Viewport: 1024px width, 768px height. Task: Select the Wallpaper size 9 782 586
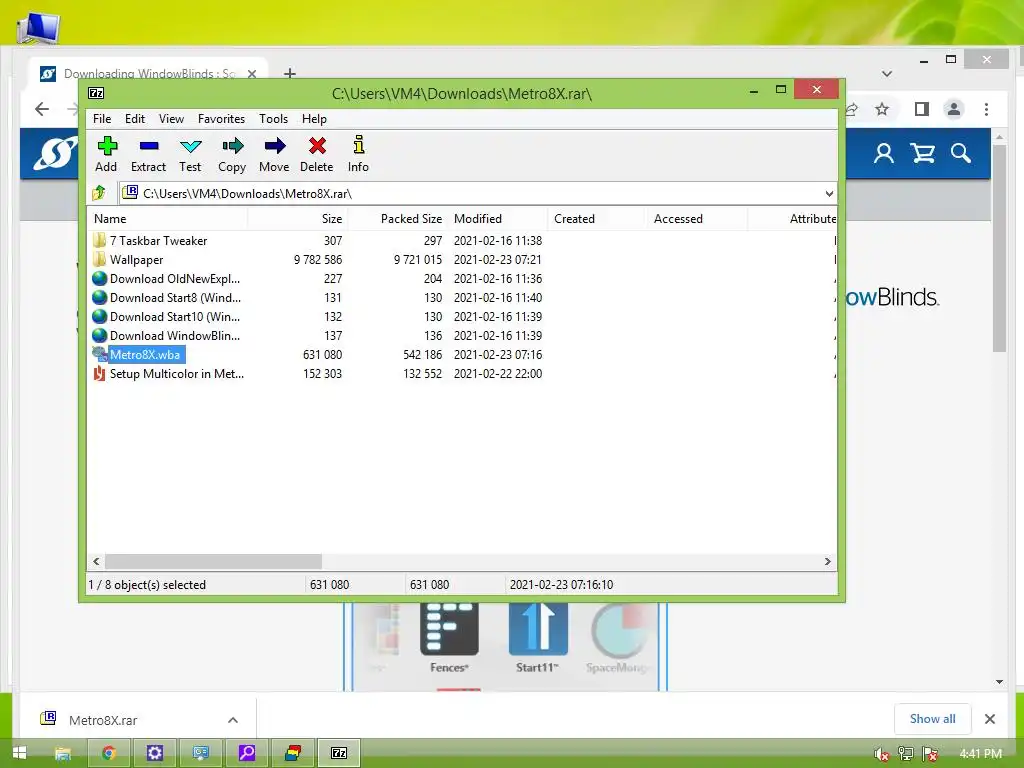coord(317,259)
